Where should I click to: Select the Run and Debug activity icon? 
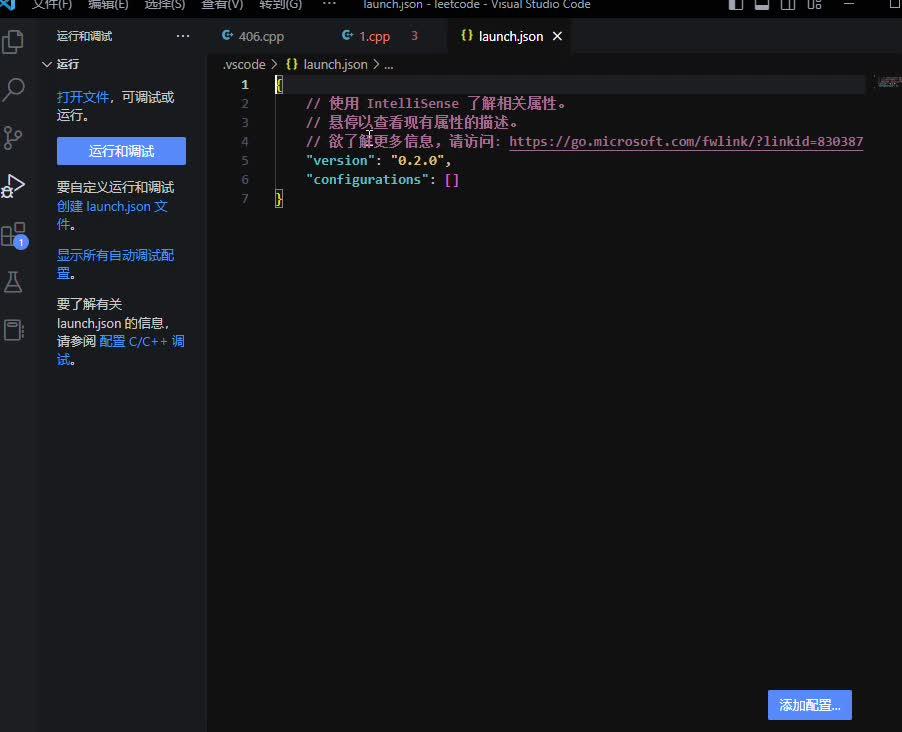click(x=13, y=186)
